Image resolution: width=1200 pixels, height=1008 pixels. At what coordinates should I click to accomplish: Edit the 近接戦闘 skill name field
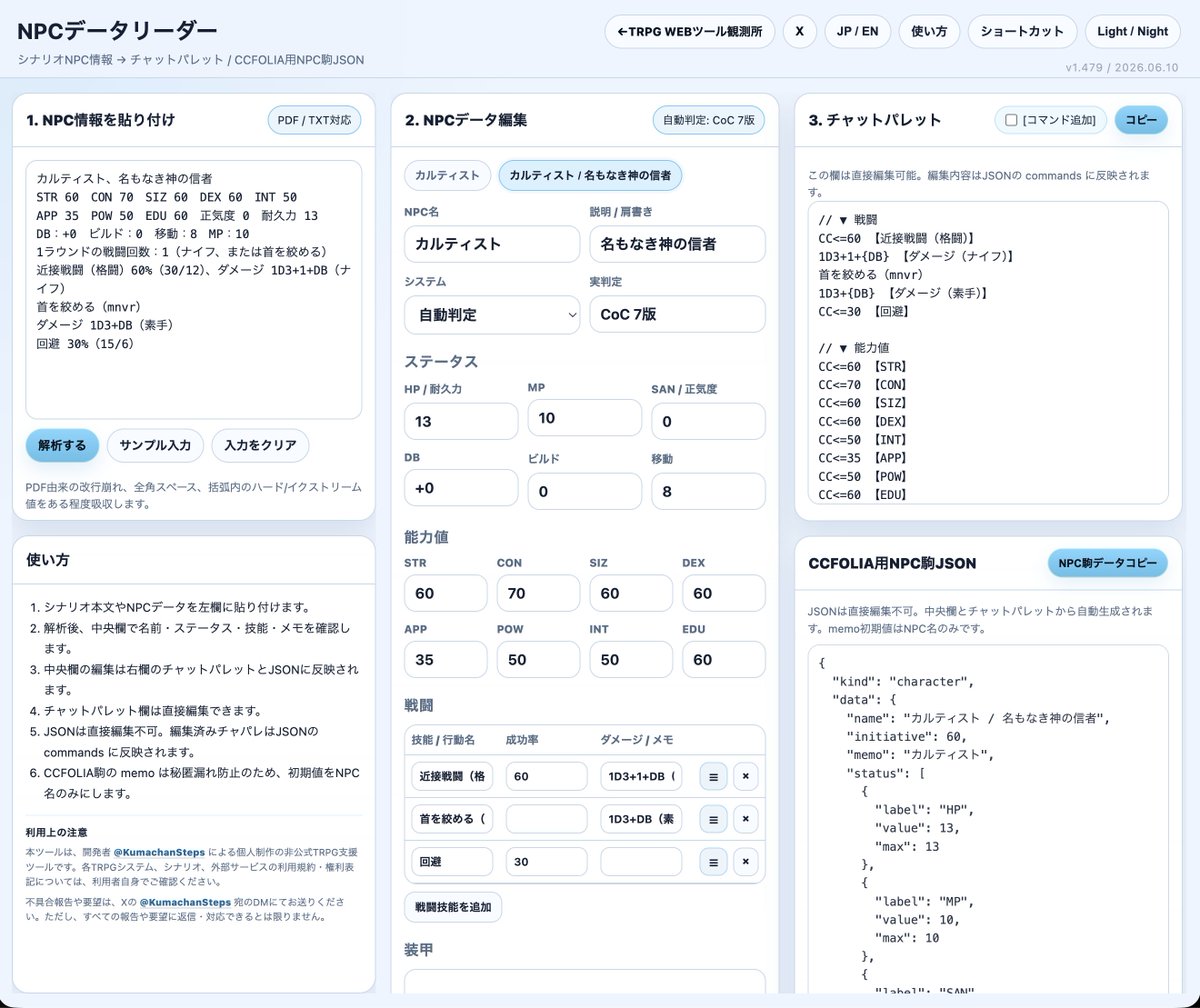click(452, 776)
